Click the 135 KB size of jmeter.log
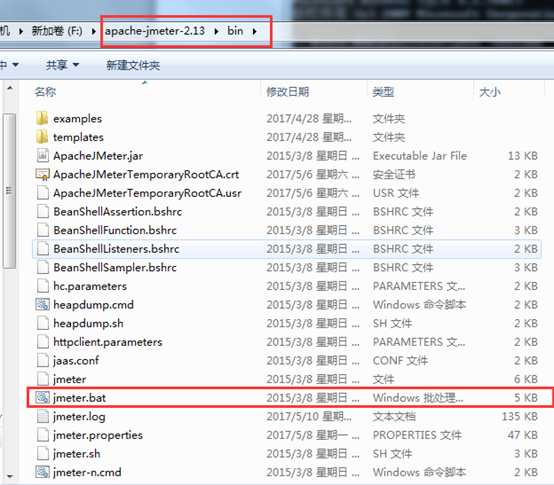The width and height of the screenshot is (554, 485). (520, 416)
